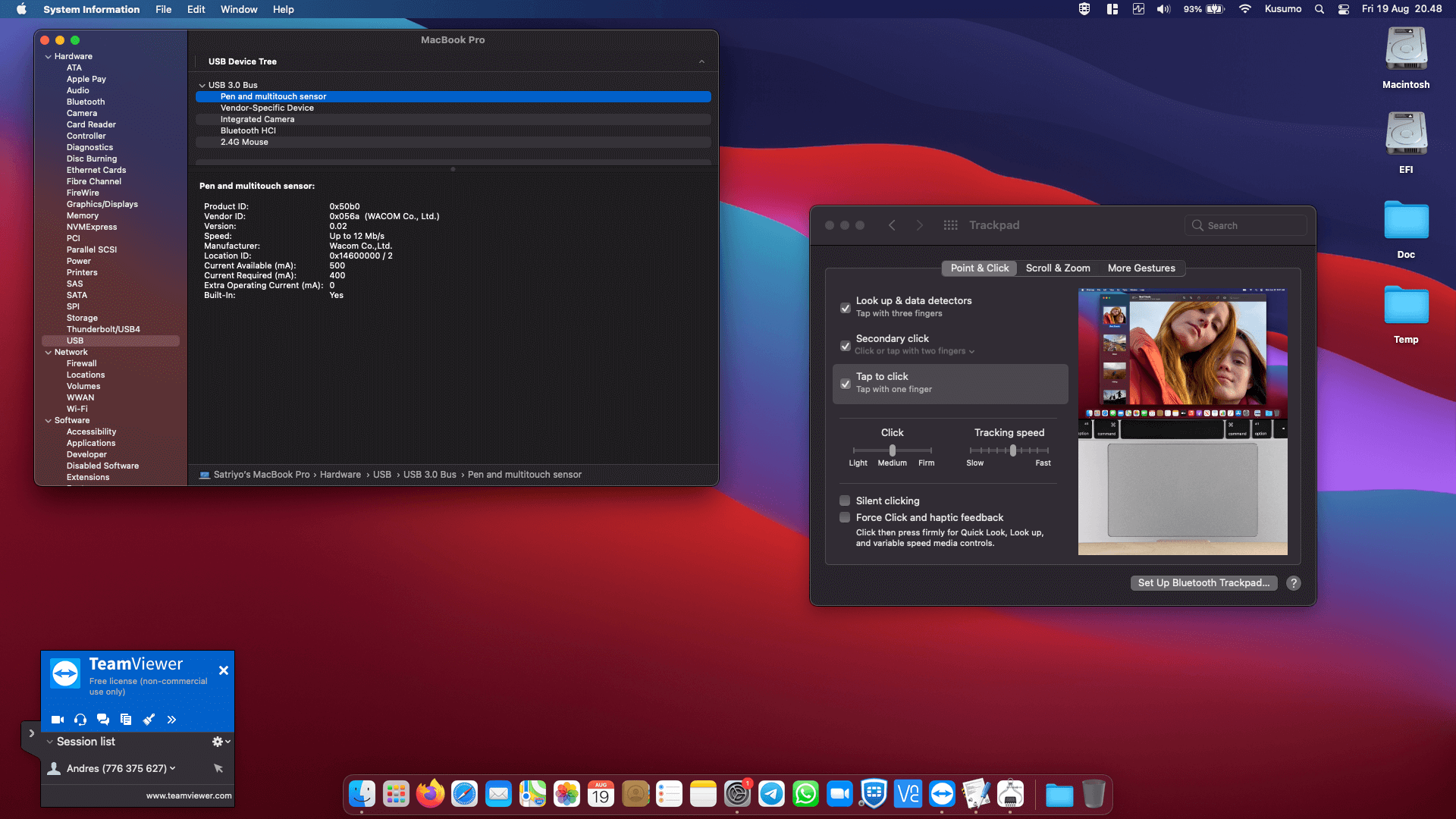Open the Telegram icon in the Dock
This screenshot has height=819, width=1456.
(x=771, y=794)
